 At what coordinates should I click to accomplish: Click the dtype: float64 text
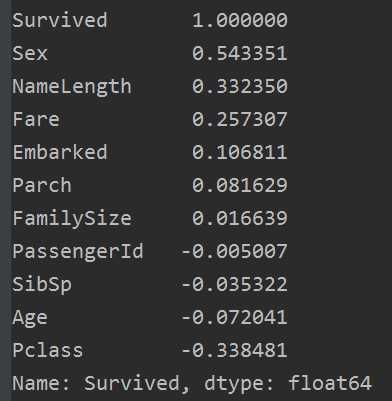(288, 383)
